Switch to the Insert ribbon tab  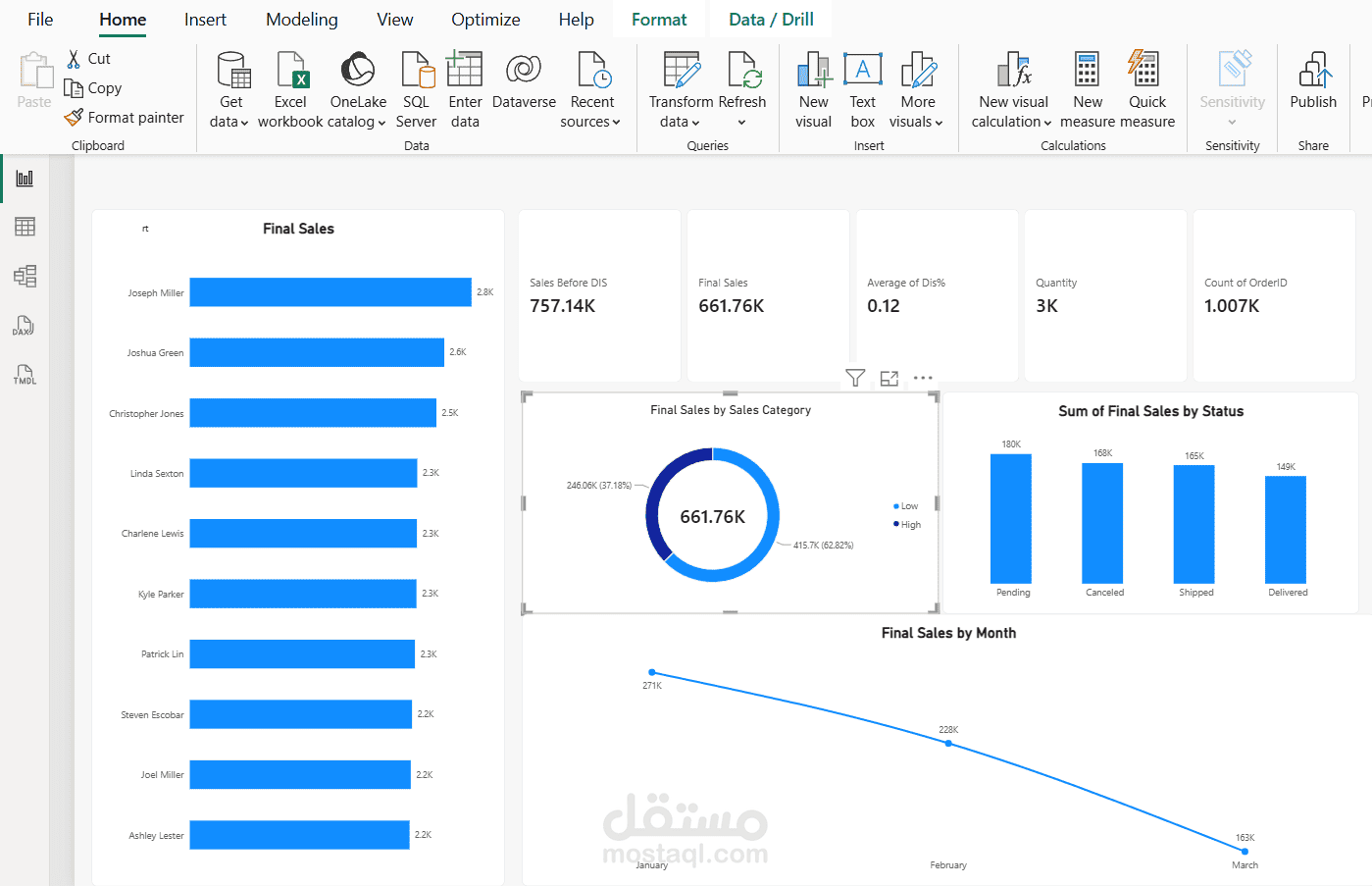(x=205, y=20)
